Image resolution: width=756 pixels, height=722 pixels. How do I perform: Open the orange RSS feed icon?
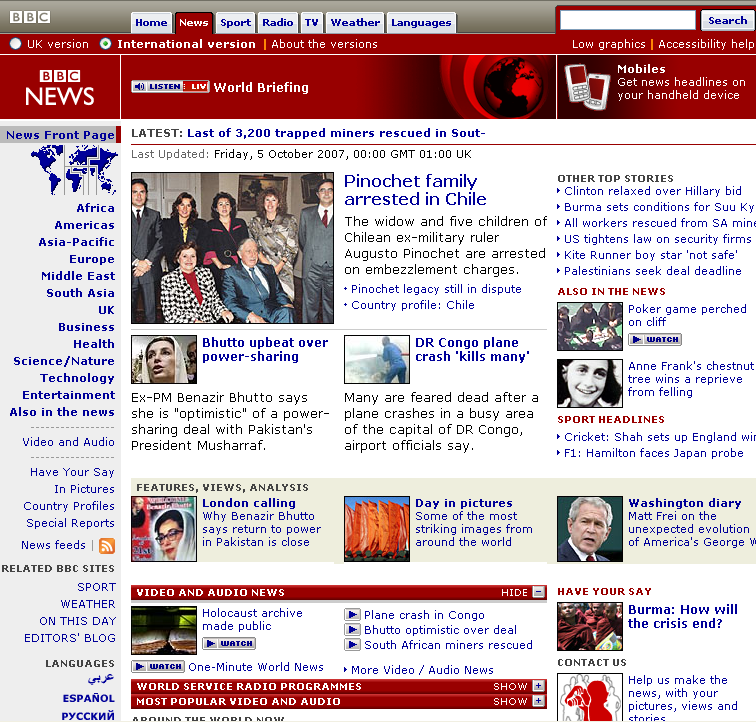107,546
